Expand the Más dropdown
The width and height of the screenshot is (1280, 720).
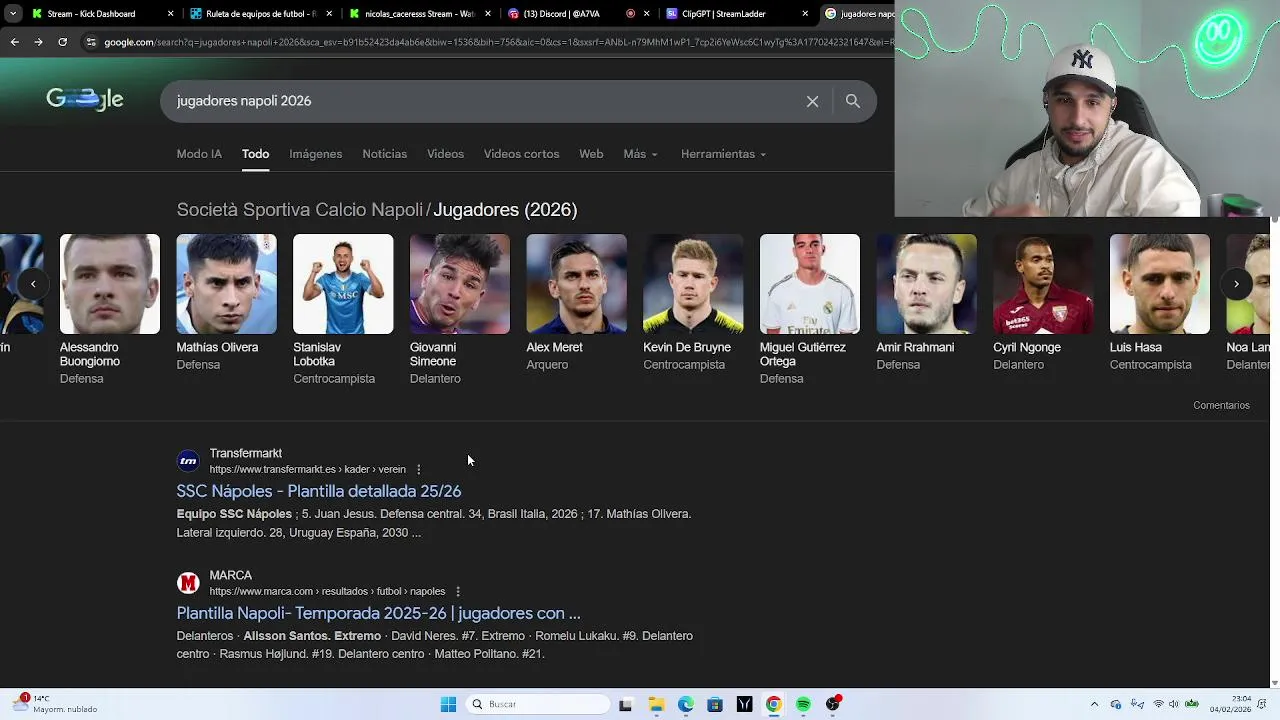640,154
